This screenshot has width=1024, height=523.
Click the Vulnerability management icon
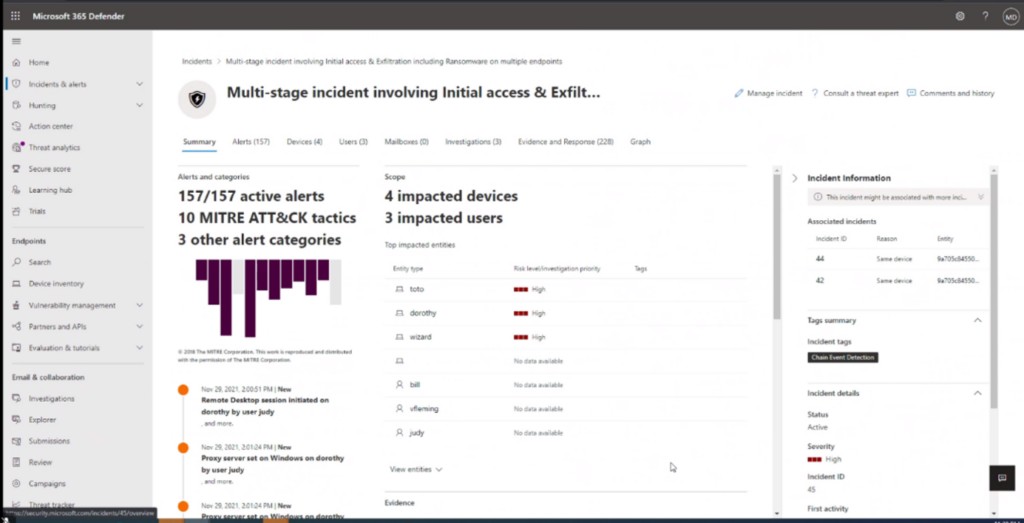[16, 306]
